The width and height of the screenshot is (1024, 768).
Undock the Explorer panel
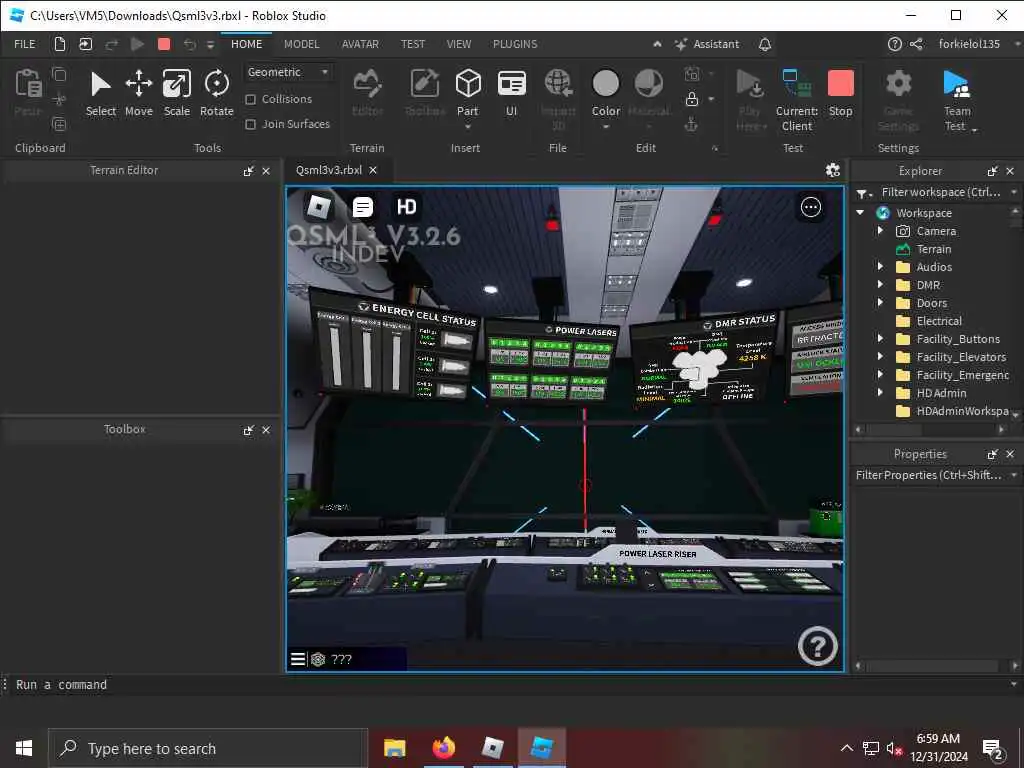point(993,171)
